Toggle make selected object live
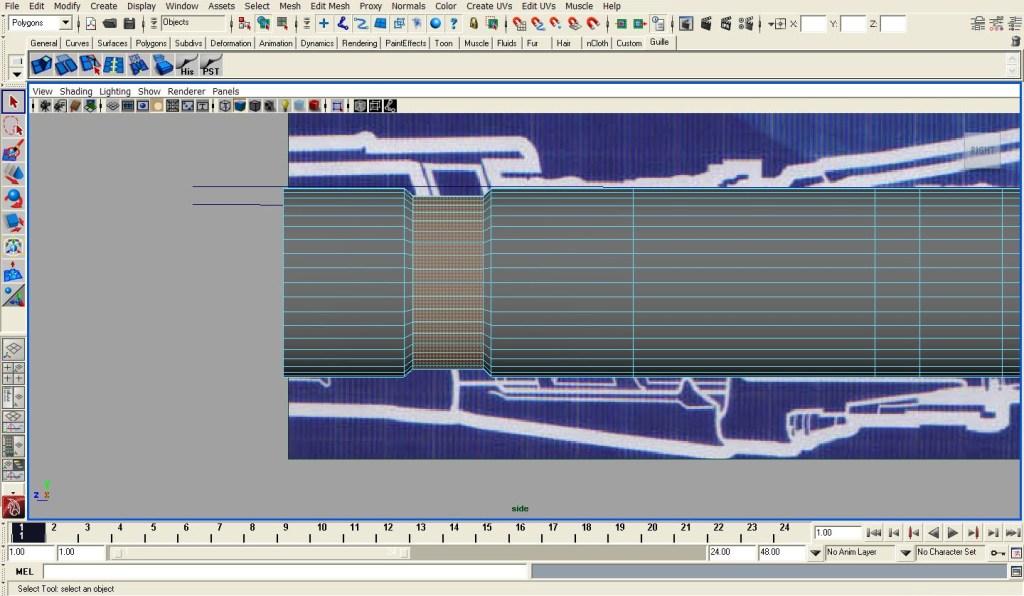The height and width of the screenshot is (596, 1024). tap(593, 24)
